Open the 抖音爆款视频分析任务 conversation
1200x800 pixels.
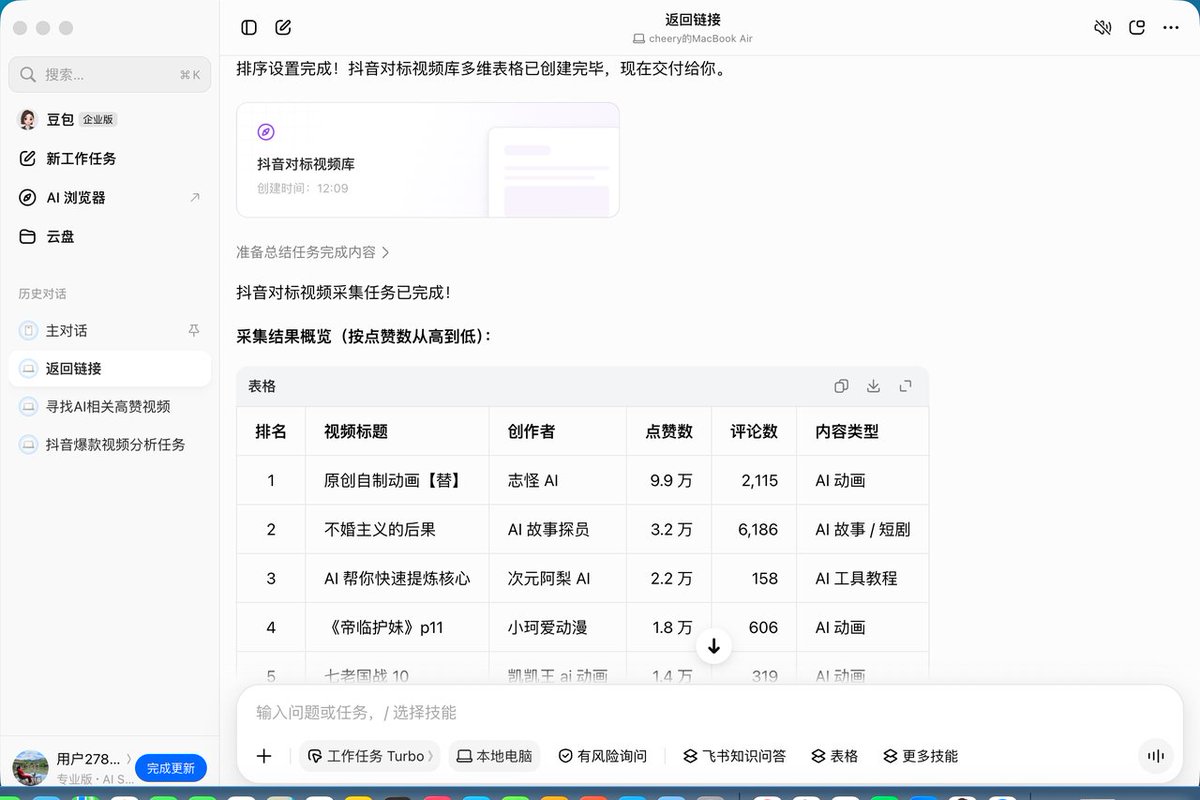pyautogui.click(x=110, y=444)
